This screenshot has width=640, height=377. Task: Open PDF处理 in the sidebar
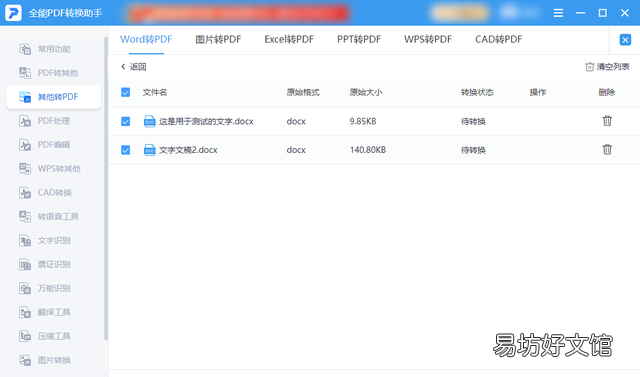pyautogui.click(x=45, y=121)
